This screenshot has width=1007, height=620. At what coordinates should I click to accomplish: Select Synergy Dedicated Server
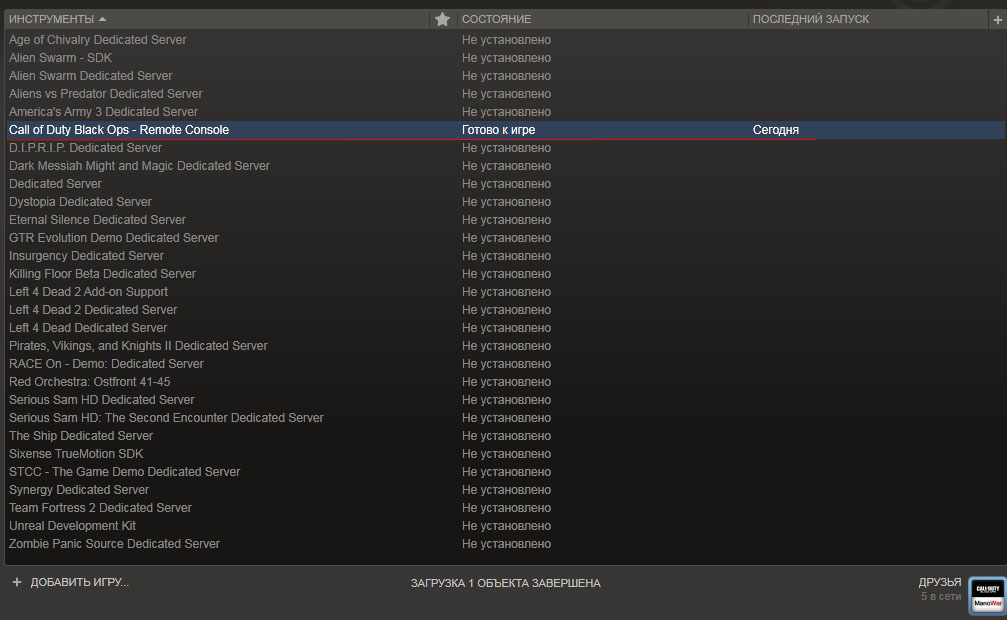point(79,490)
